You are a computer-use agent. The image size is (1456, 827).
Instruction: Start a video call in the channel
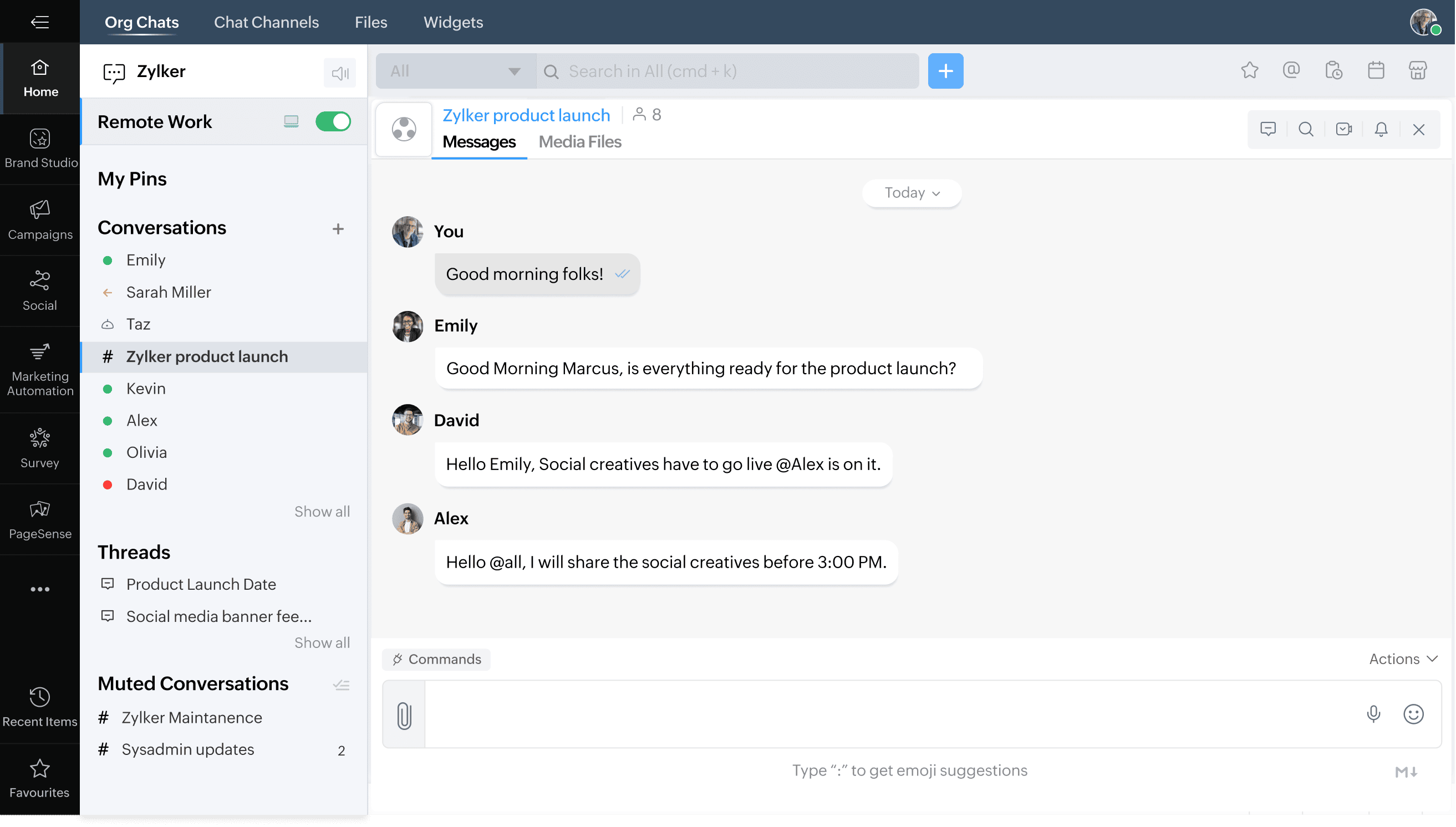point(1344,129)
